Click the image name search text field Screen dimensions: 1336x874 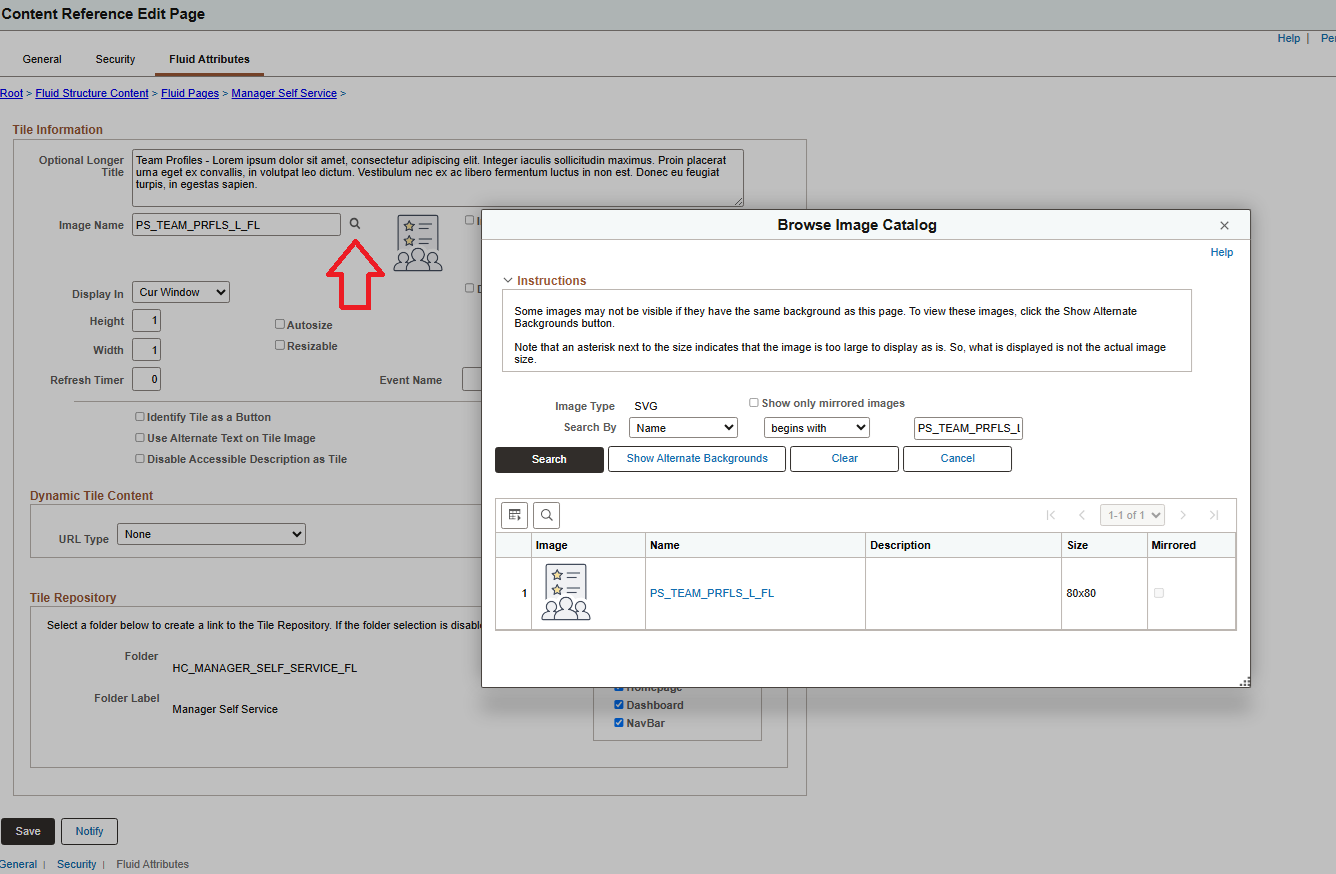point(968,428)
